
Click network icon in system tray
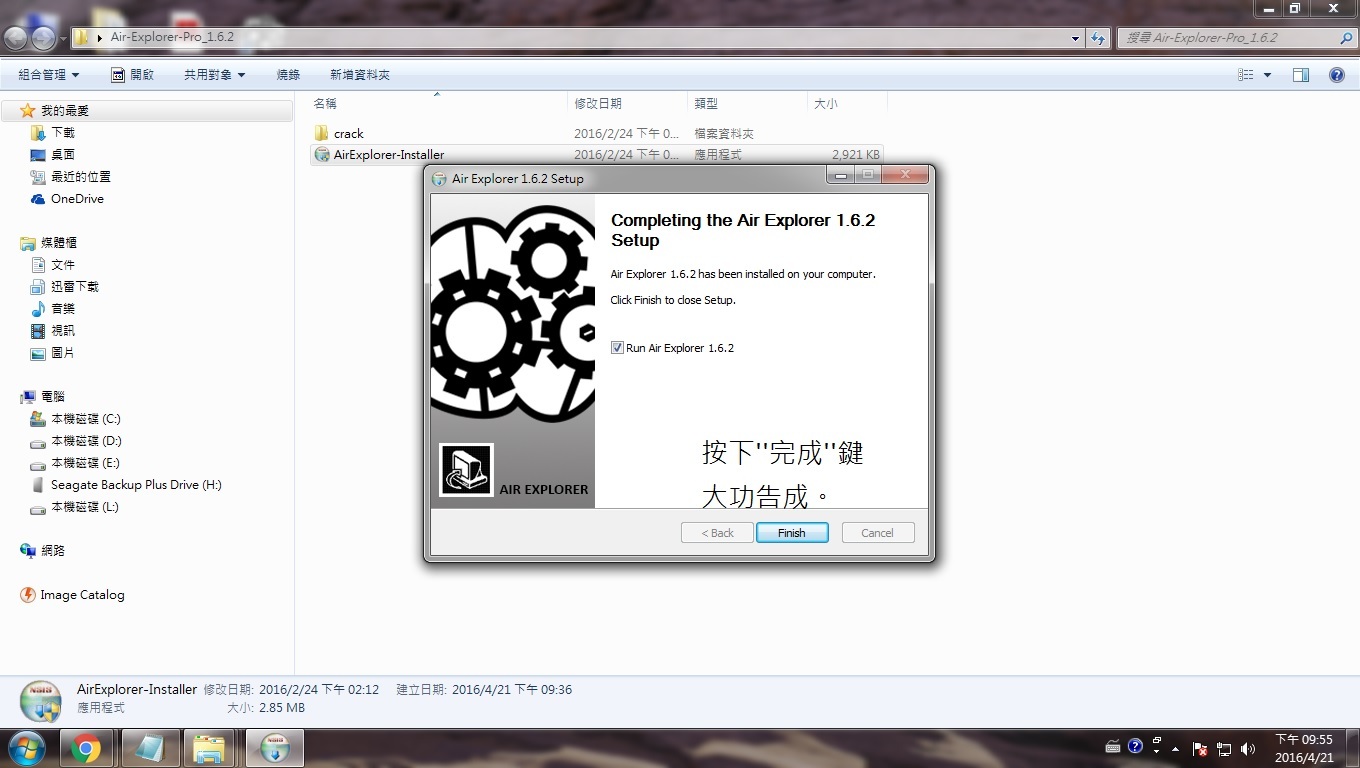click(1224, 748)
